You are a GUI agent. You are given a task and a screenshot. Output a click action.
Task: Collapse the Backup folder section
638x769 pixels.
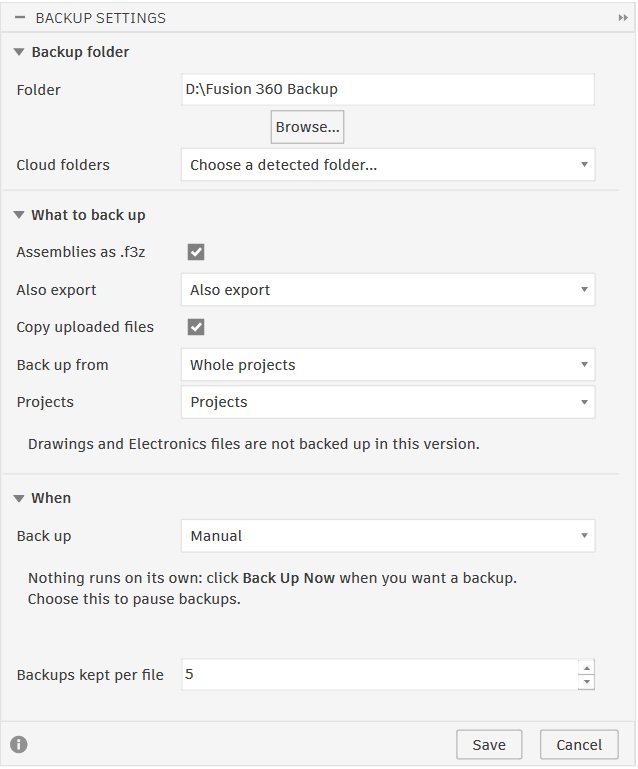pos(19,51)
